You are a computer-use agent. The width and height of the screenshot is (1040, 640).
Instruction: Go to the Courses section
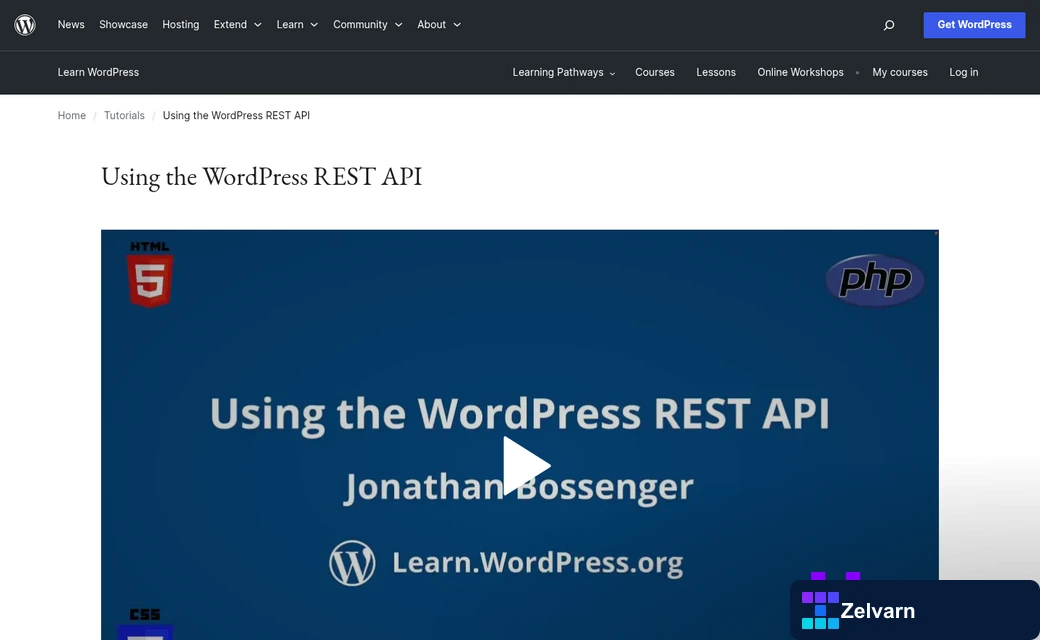pyautogui.click(x=655, y=72)
